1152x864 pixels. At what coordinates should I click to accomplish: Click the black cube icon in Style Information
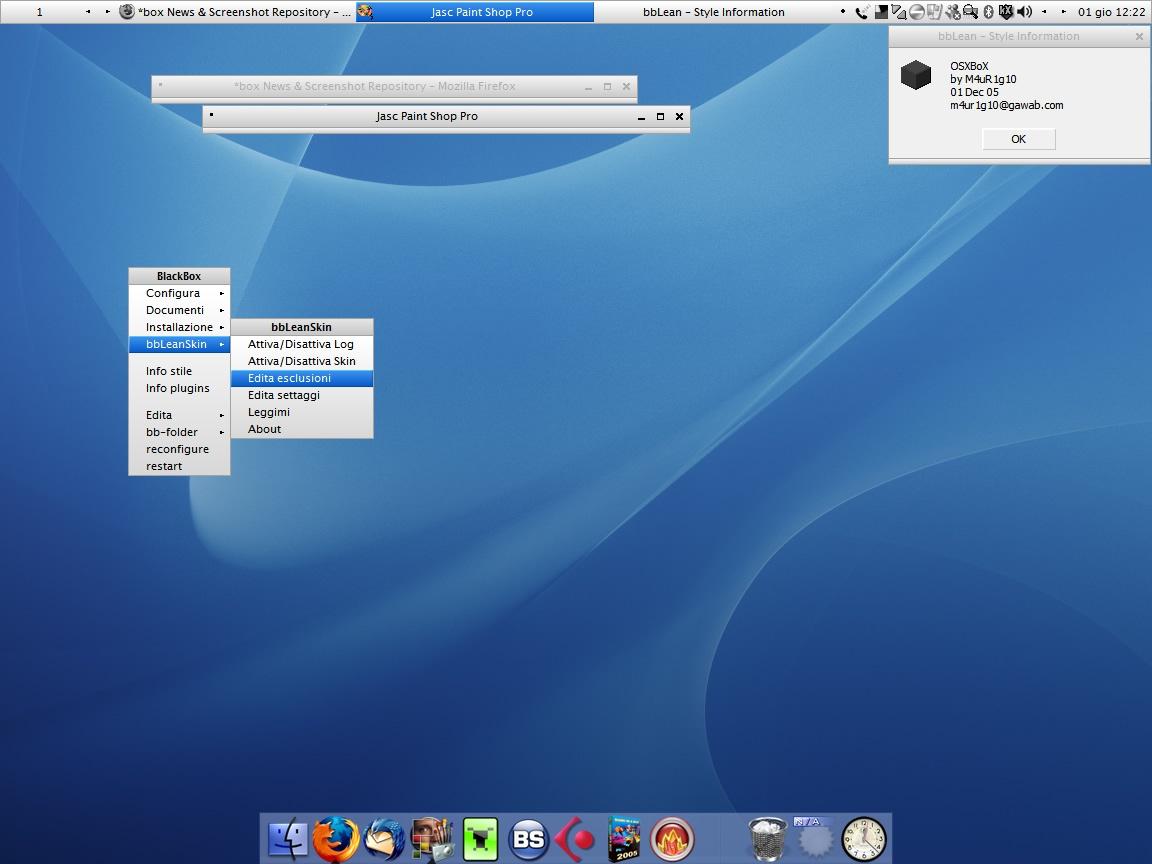coord(916,75)
